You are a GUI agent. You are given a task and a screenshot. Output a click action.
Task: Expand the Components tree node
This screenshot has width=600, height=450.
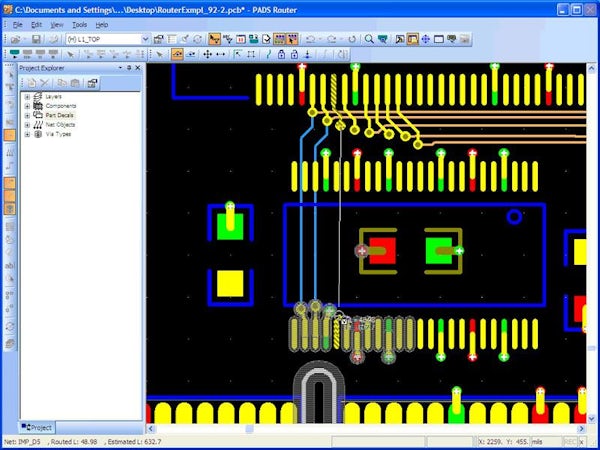[x=27, y=106]
